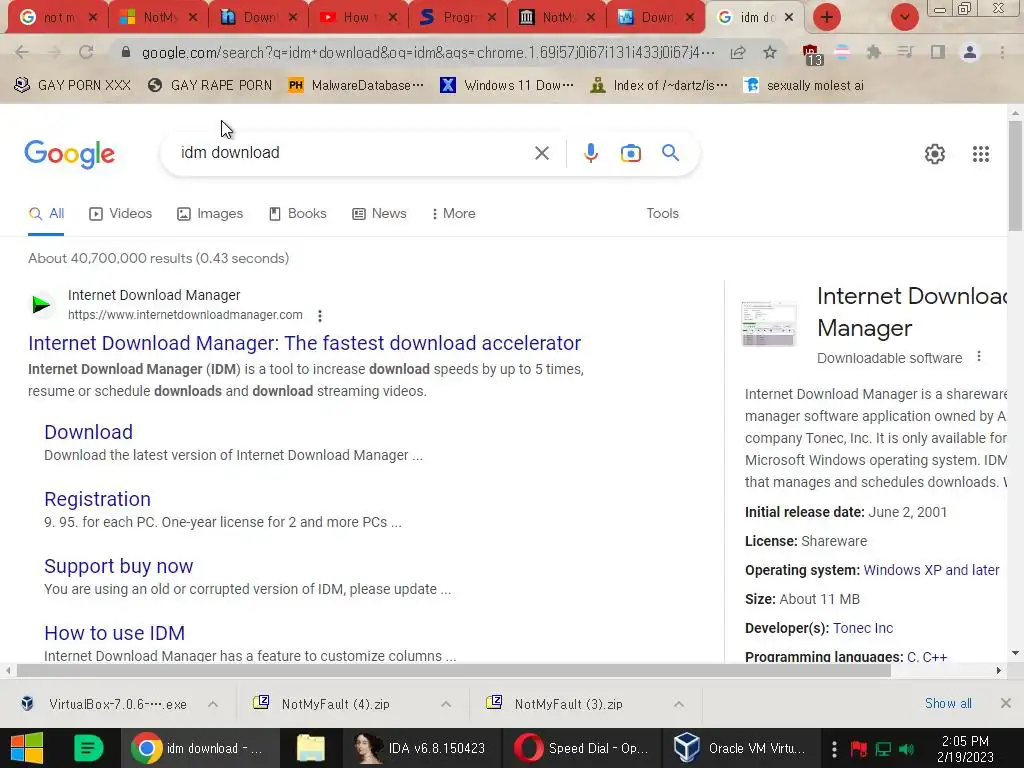Reload the current page
The image size is (1024, 768).
[x=86, y=52]
